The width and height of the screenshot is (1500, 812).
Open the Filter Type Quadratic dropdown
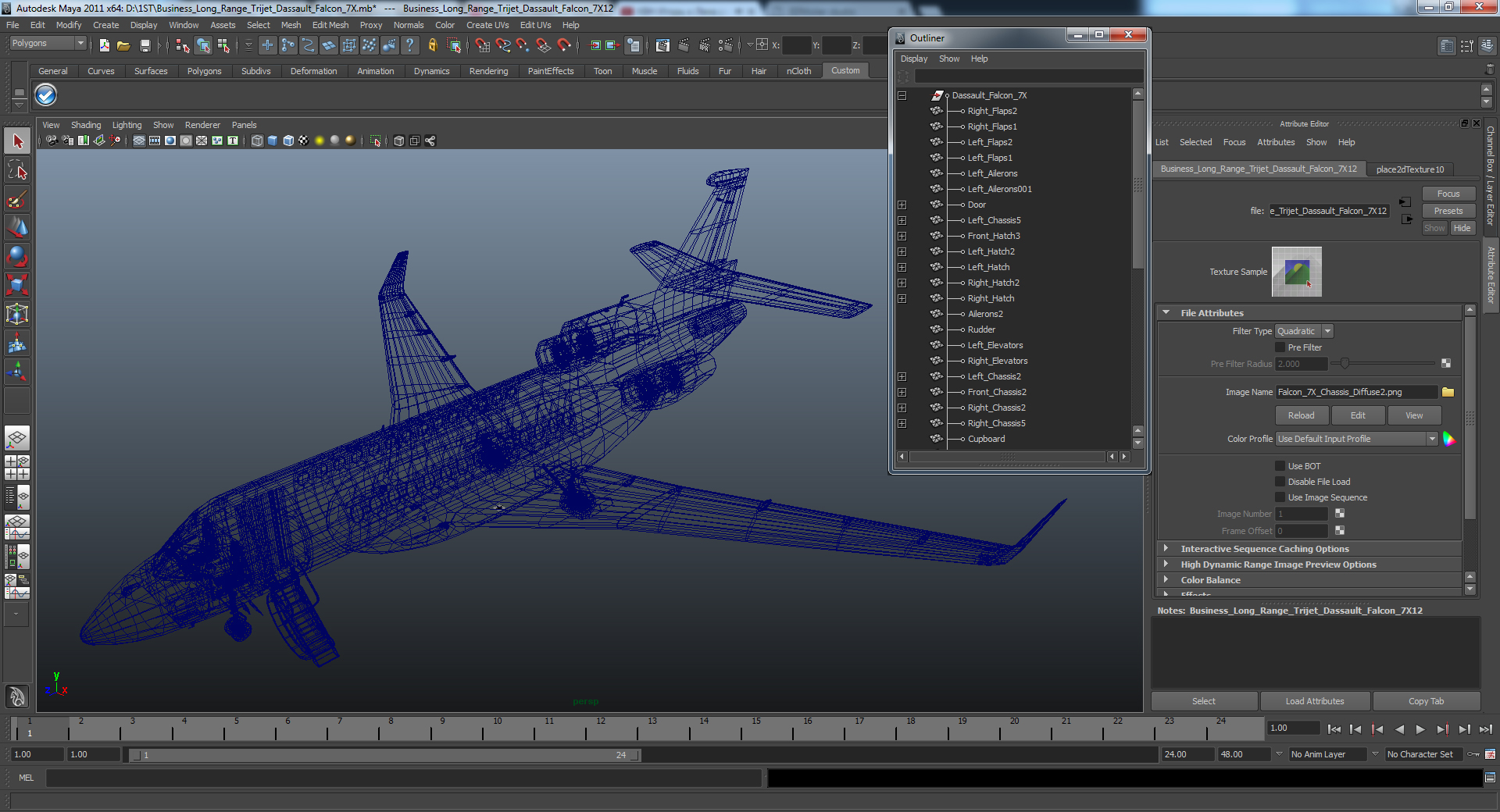coord(1304,331)
